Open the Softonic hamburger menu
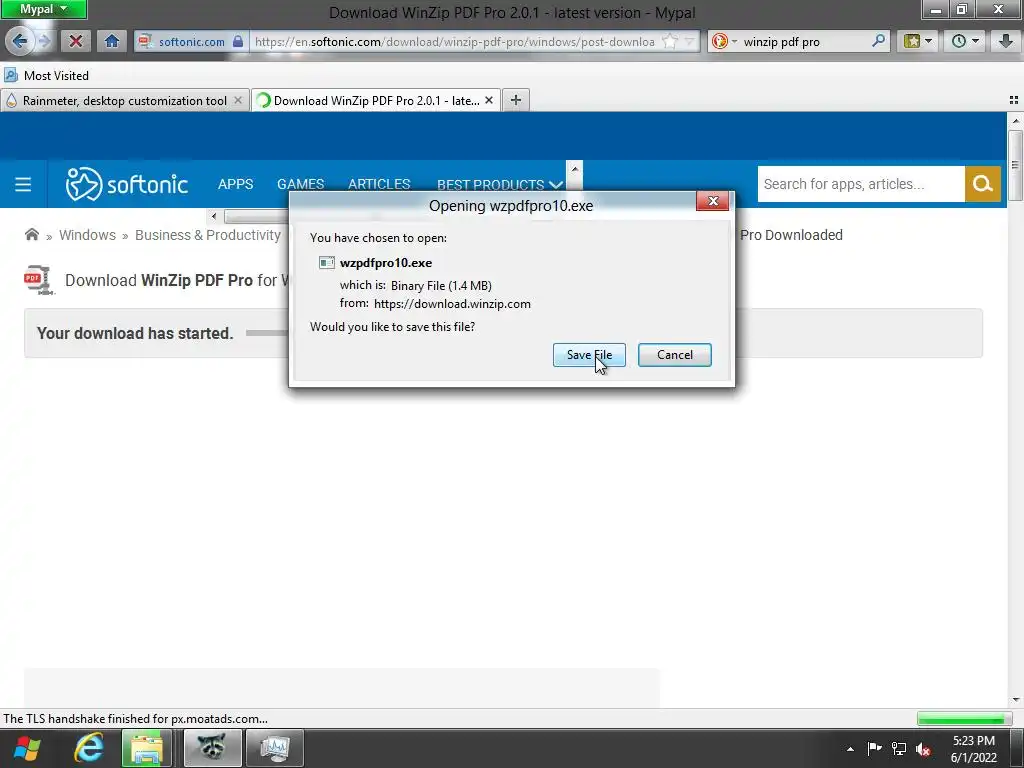The width and height of the screenshot is (1024, 768). 23,184
